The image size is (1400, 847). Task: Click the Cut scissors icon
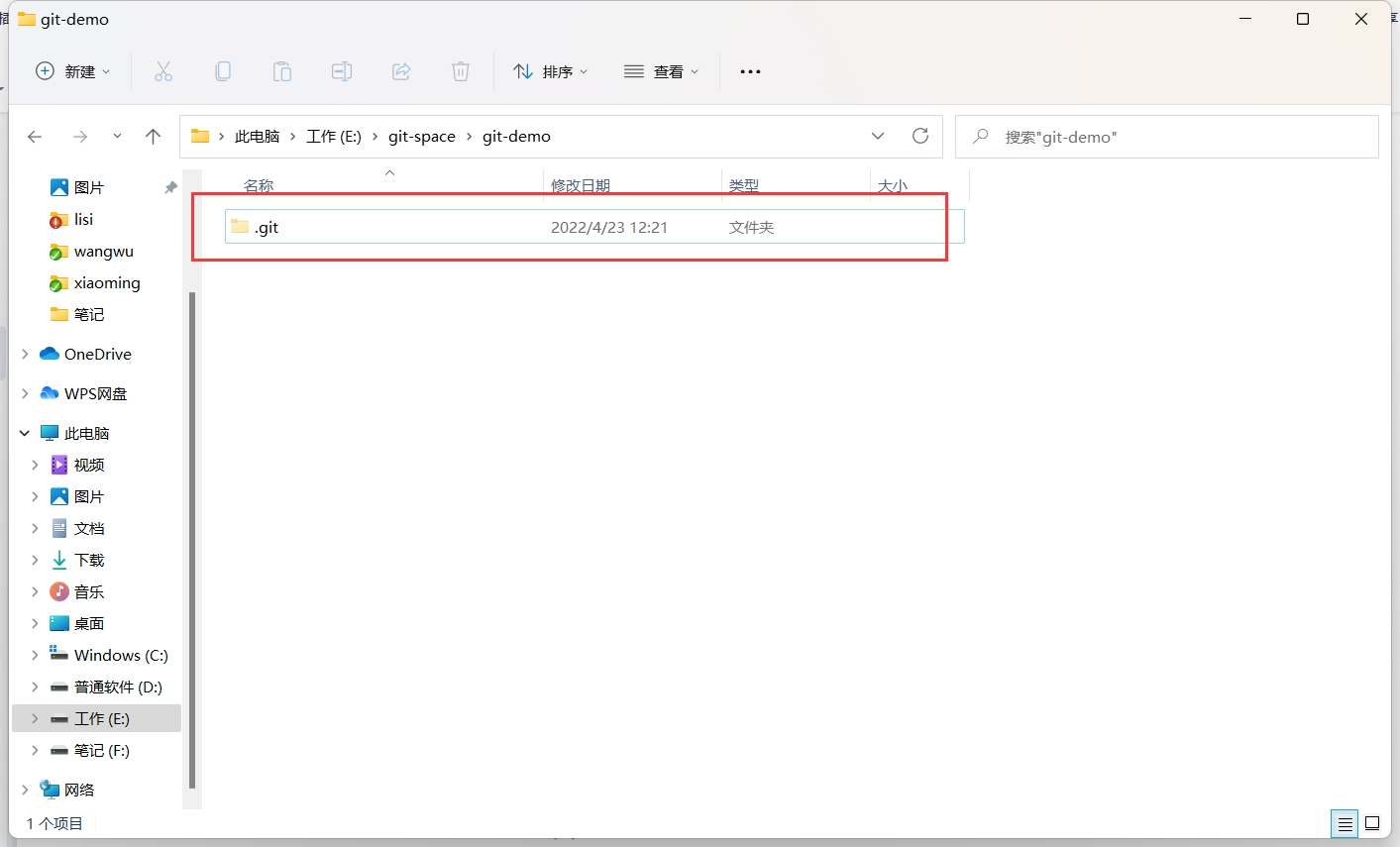[163, 71]
